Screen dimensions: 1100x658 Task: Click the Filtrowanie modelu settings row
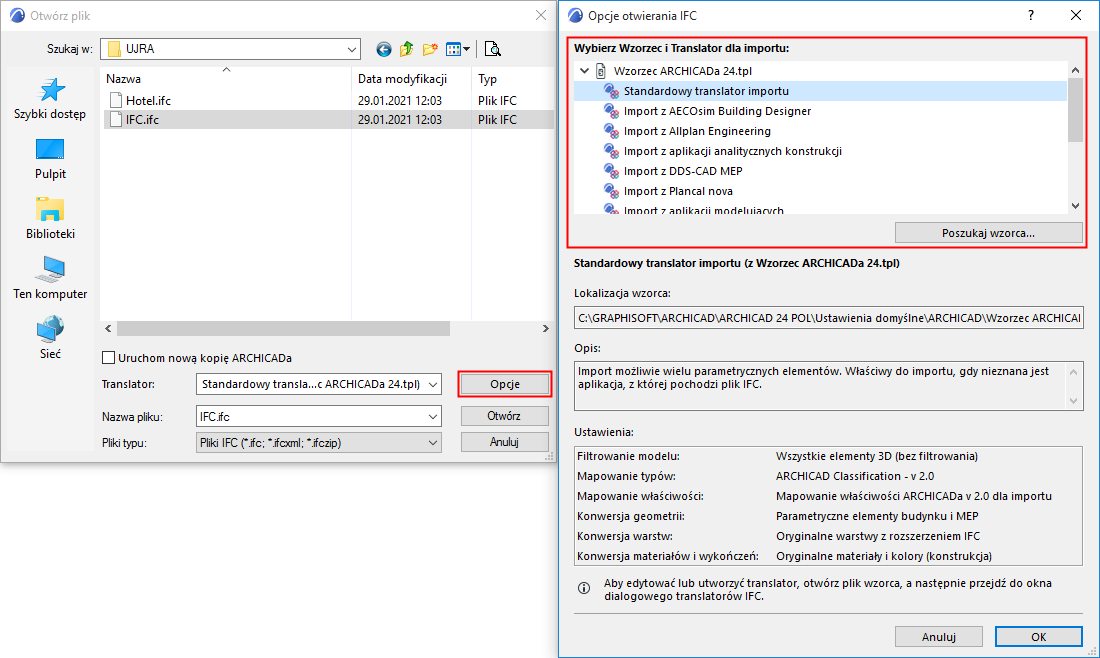(x=828, y=456)
